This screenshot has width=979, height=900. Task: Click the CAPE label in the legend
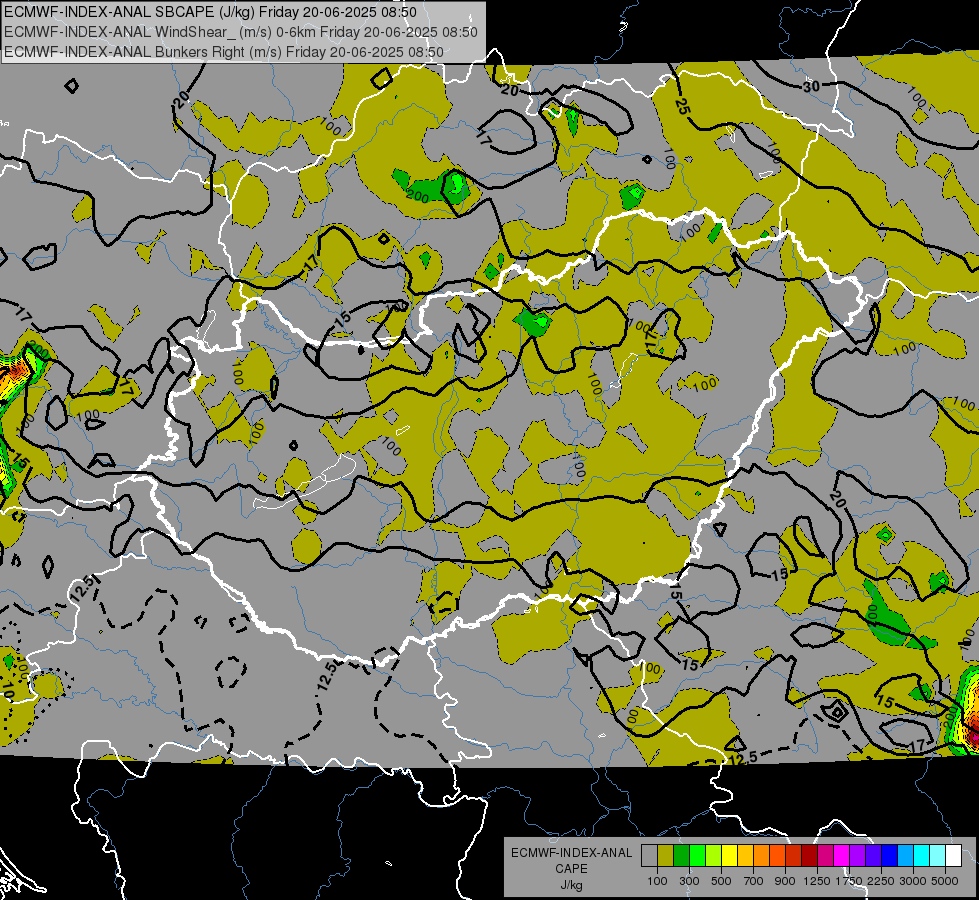click(571, 869)
